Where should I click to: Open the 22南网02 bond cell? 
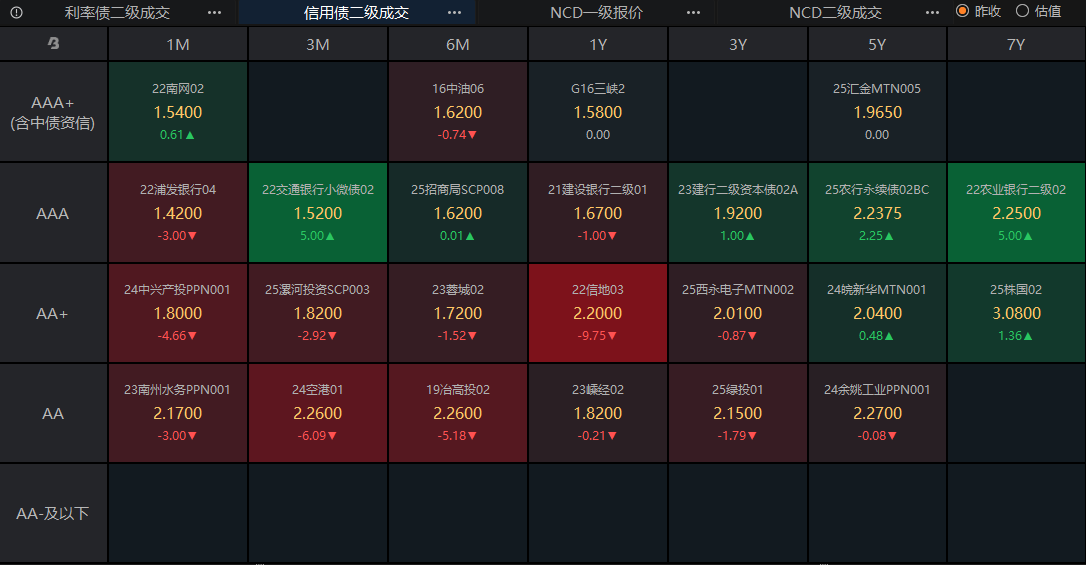(178, 112)
